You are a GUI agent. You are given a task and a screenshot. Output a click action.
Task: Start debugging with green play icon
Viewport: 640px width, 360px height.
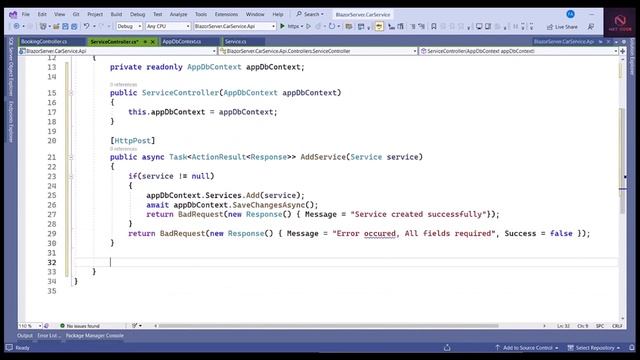pyautogui.click(x=282, y=26)
